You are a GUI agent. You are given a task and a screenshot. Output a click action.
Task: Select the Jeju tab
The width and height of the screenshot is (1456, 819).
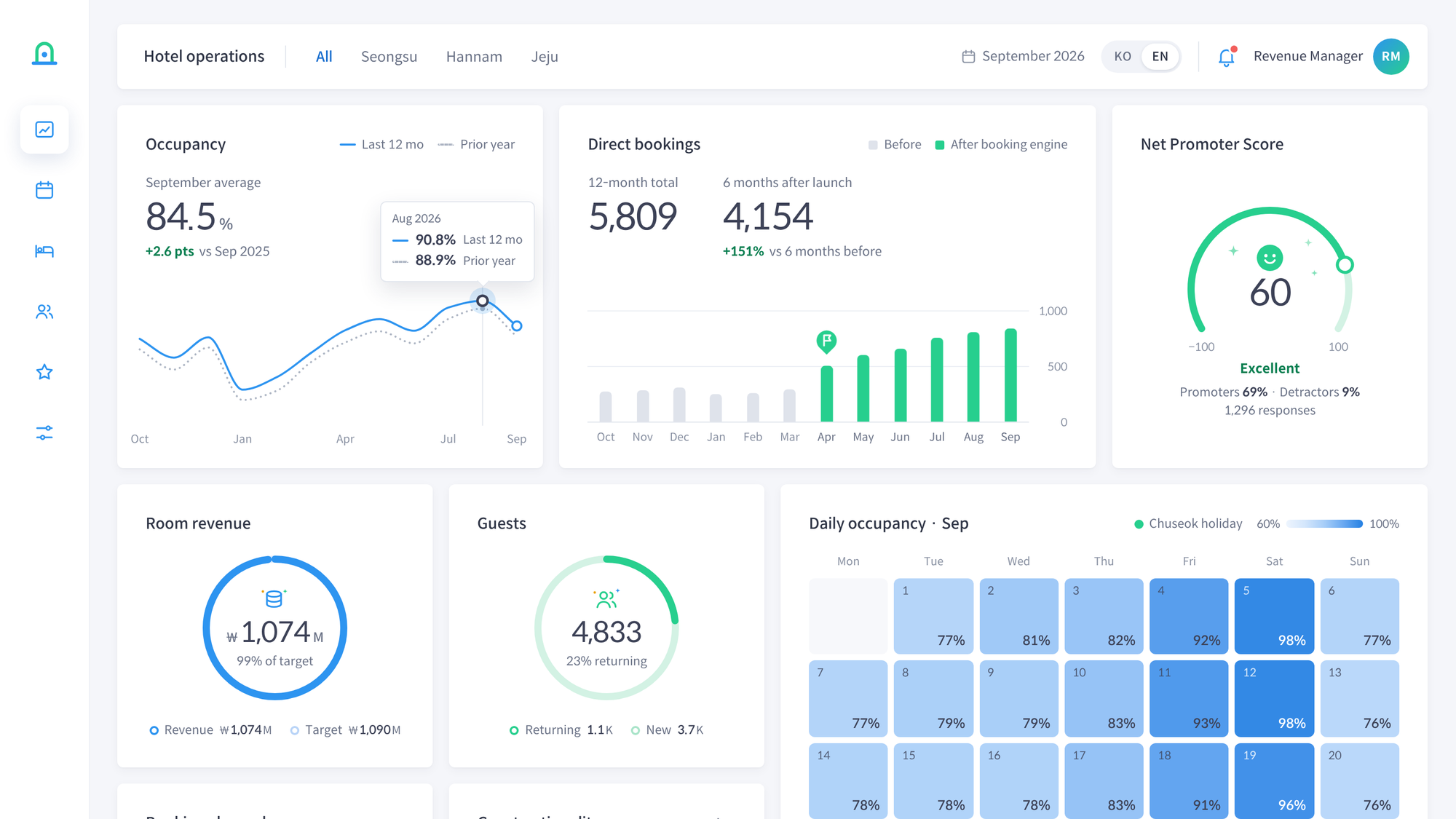(545, 57)
